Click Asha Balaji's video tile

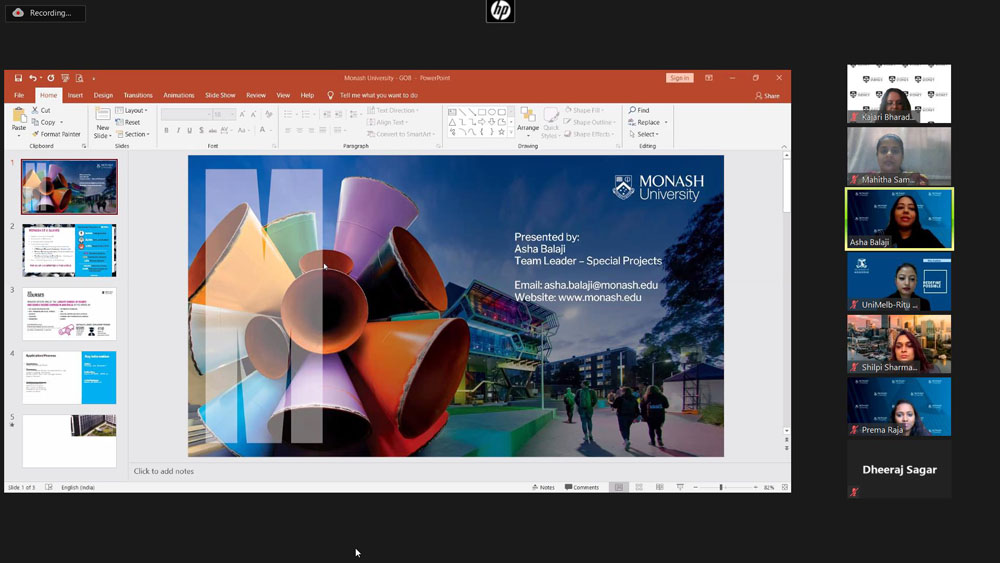tap(899, 219)
